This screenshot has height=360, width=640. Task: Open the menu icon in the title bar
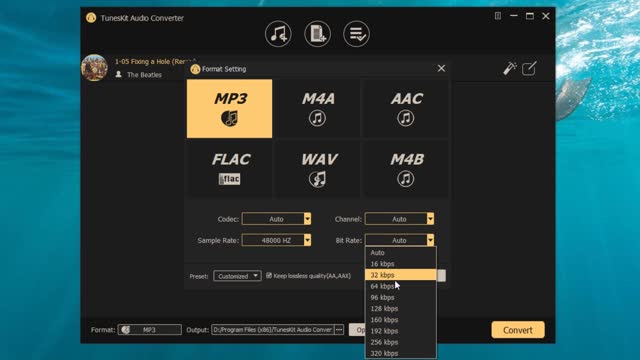498,16
